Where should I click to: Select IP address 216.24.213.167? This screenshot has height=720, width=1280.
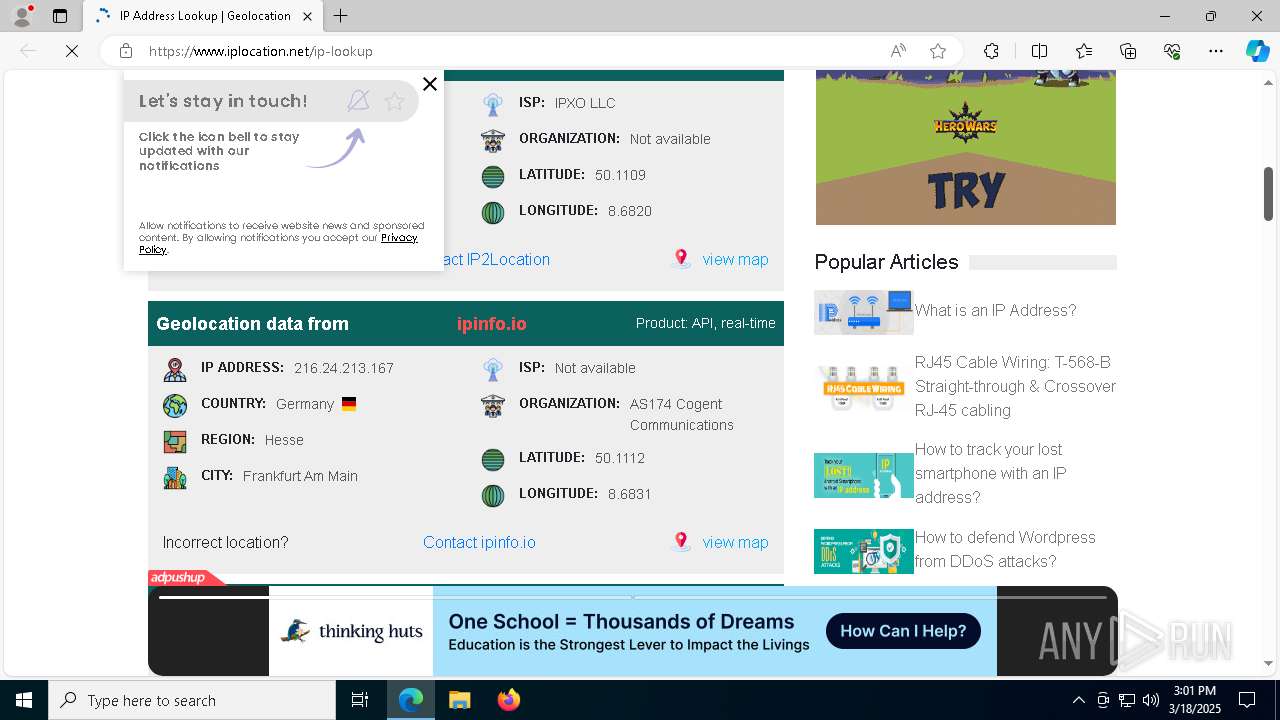(344, 368)
